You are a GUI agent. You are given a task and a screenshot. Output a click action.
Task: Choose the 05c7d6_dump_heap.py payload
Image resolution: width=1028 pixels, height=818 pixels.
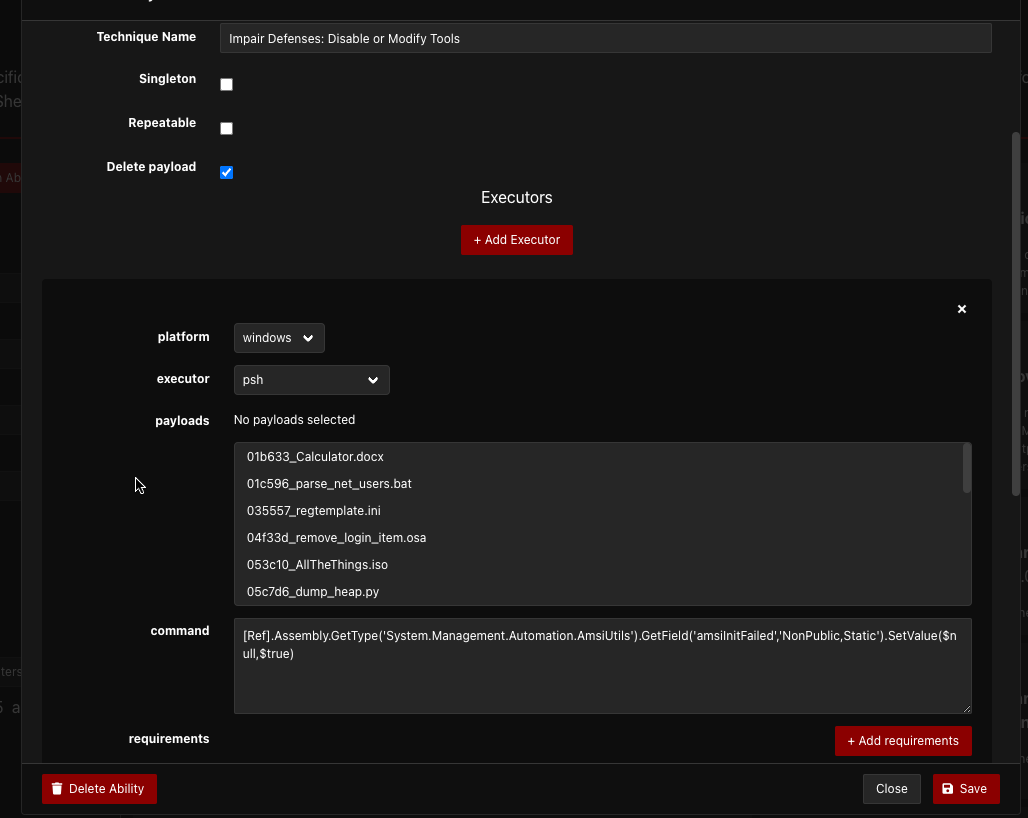click(x=312, y=592)
